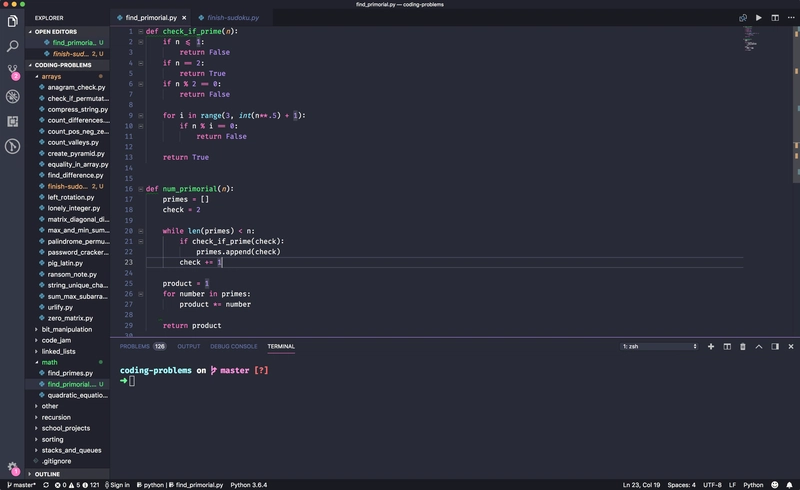Click the editor vertical scrollbar
Viewport: 800px width, 490px height.
coord(796,105)
